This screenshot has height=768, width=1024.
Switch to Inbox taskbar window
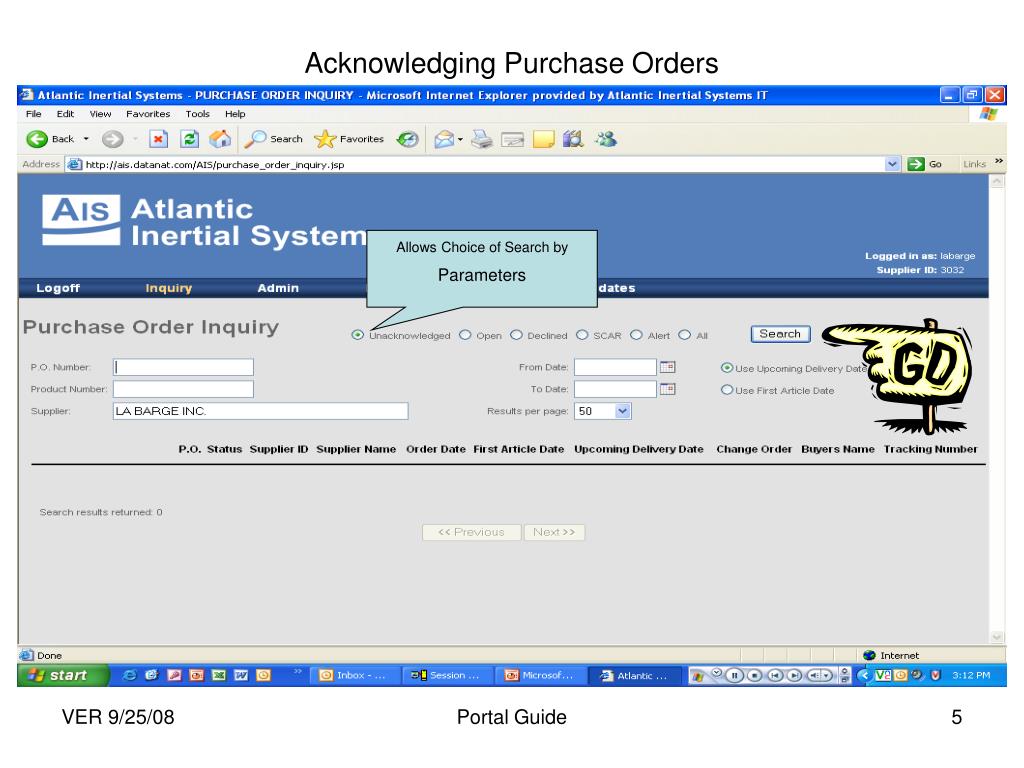click(353, 675)
